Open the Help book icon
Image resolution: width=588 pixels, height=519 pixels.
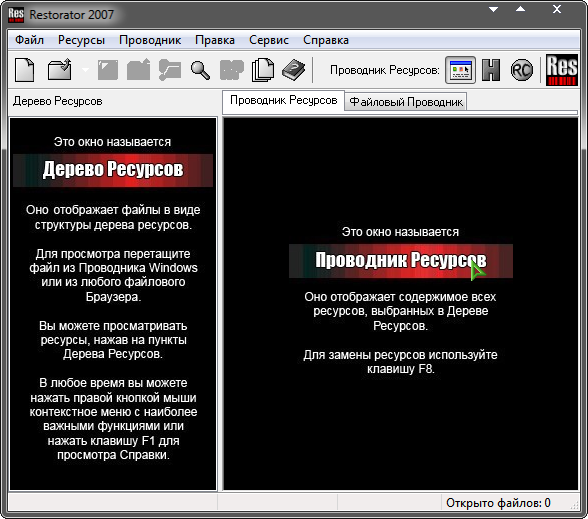coord(294,70)
